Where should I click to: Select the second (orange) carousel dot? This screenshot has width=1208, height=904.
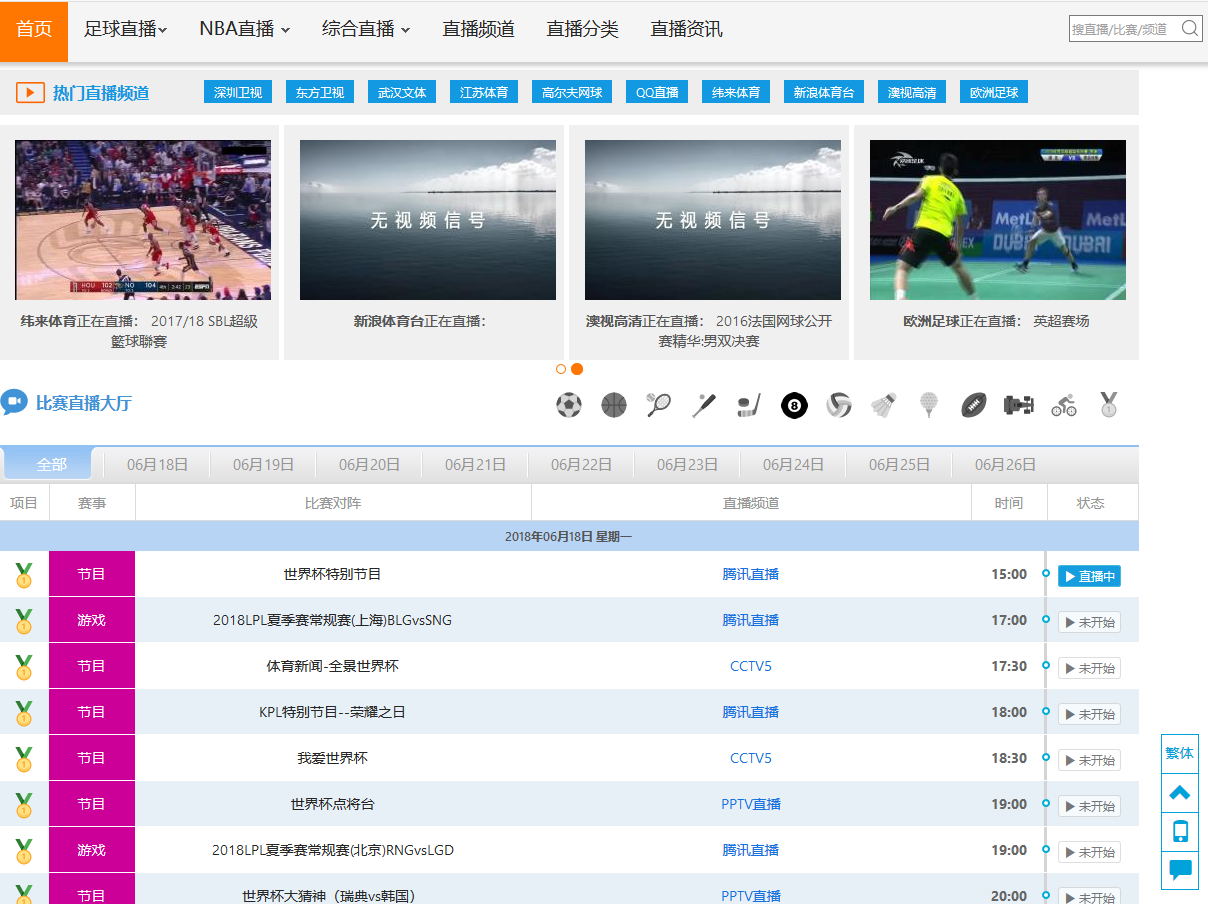(577, 369)
